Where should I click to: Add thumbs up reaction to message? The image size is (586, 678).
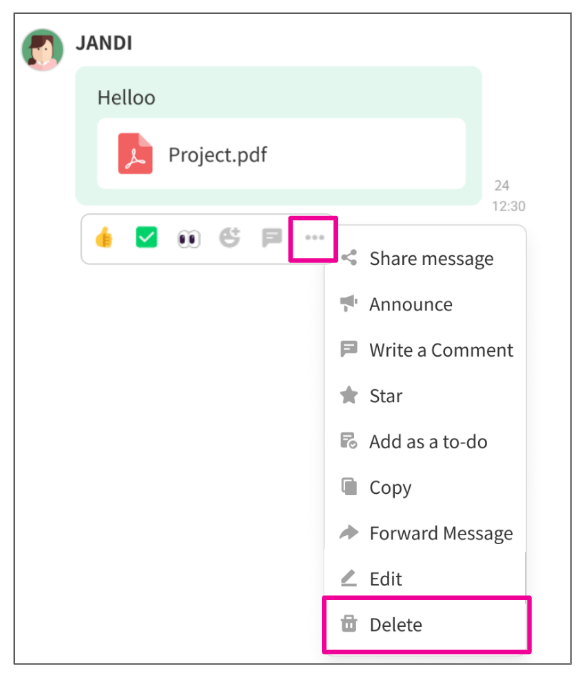104,237
